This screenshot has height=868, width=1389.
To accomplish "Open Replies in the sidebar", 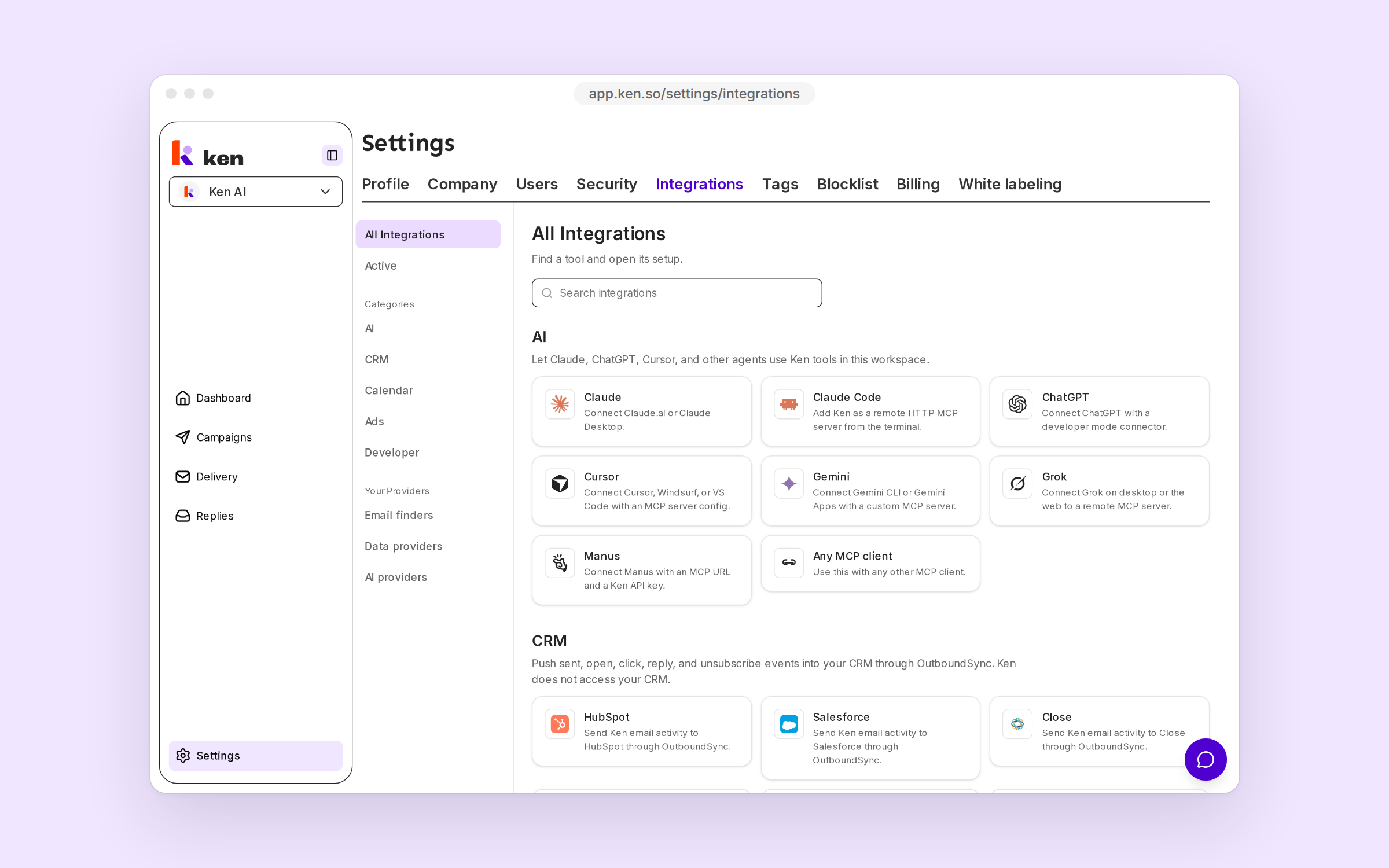I will click(256, 516).
